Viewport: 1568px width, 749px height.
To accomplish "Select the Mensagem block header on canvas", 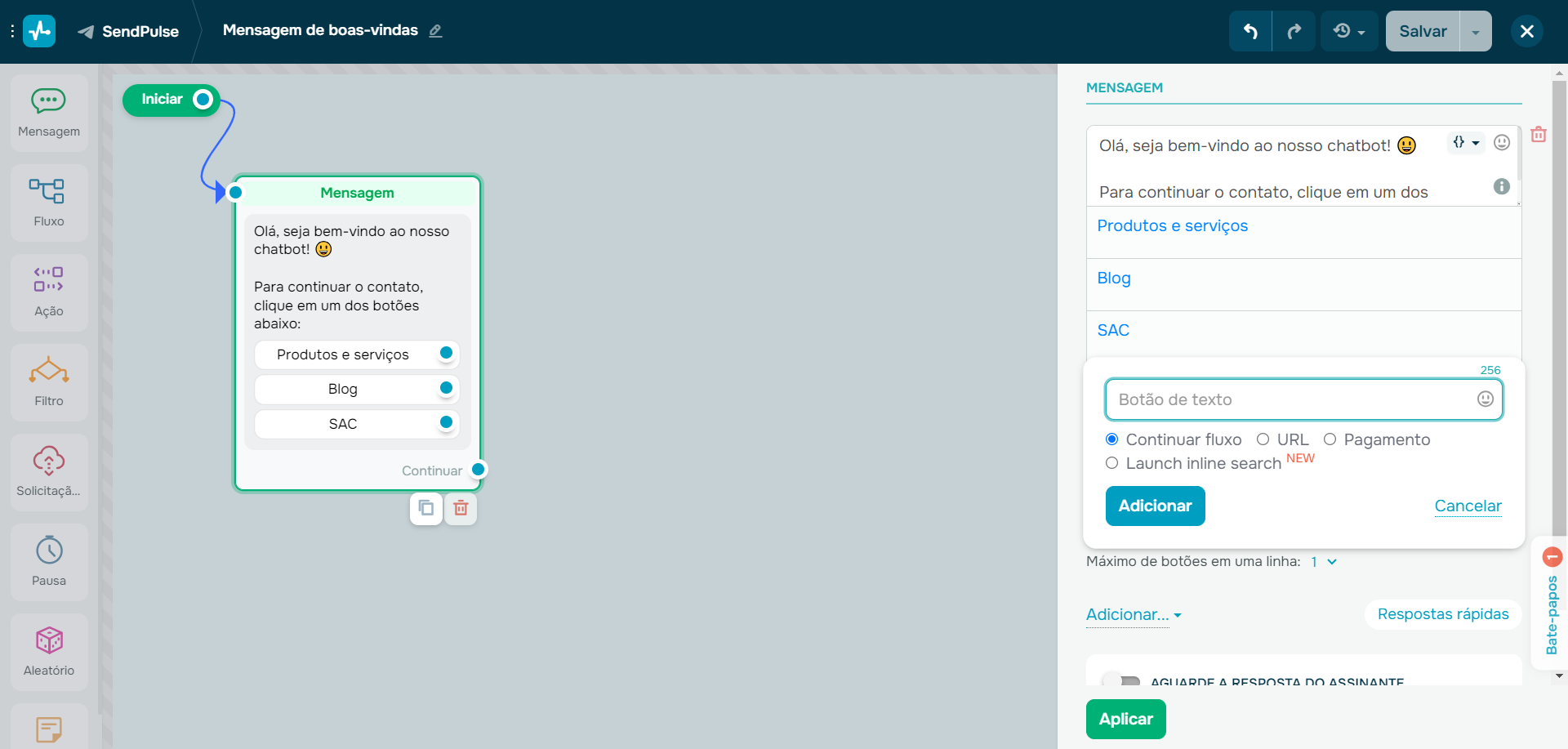I will tap(357, 193).
